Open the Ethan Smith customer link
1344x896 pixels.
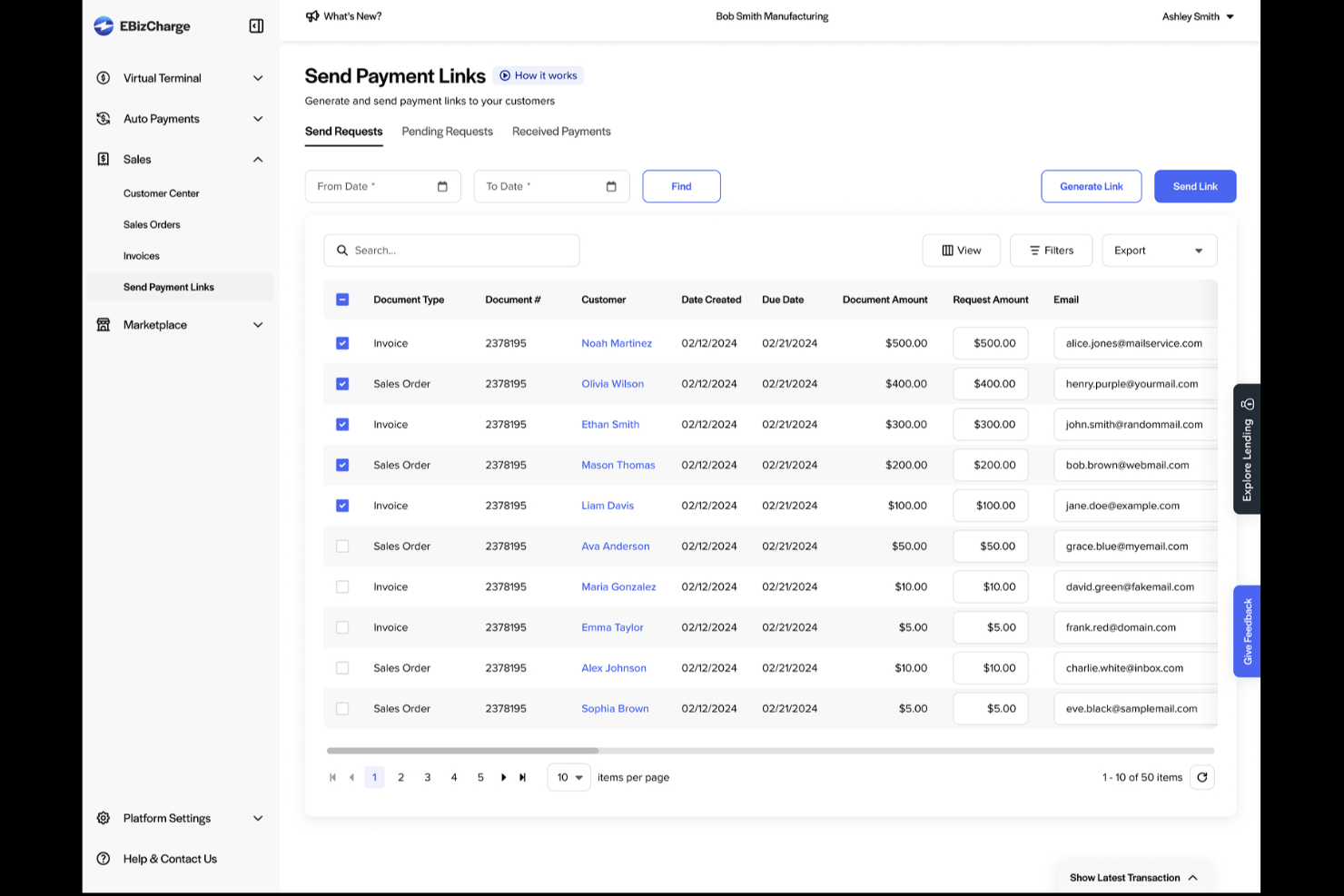tap(609, 424)
